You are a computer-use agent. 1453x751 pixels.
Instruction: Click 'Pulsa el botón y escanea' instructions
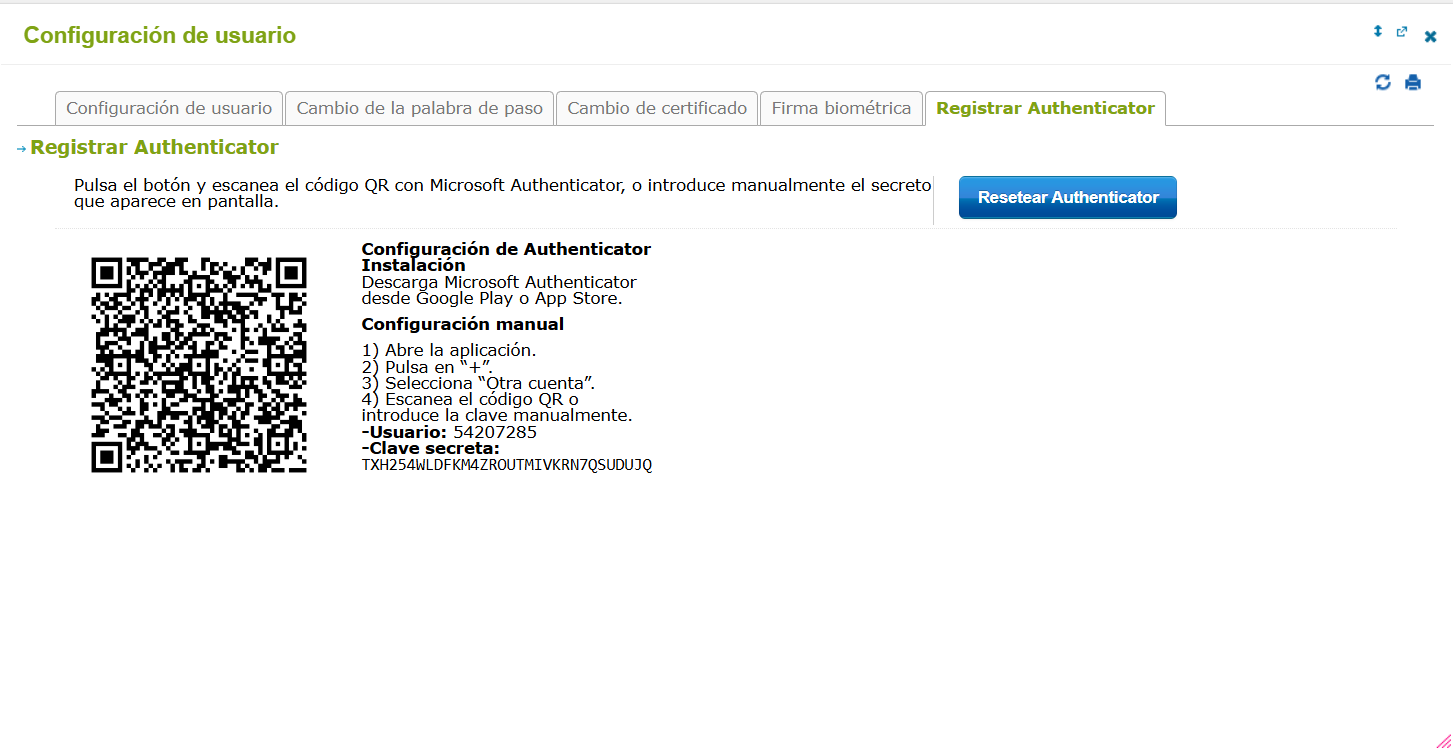coord(503,193)
